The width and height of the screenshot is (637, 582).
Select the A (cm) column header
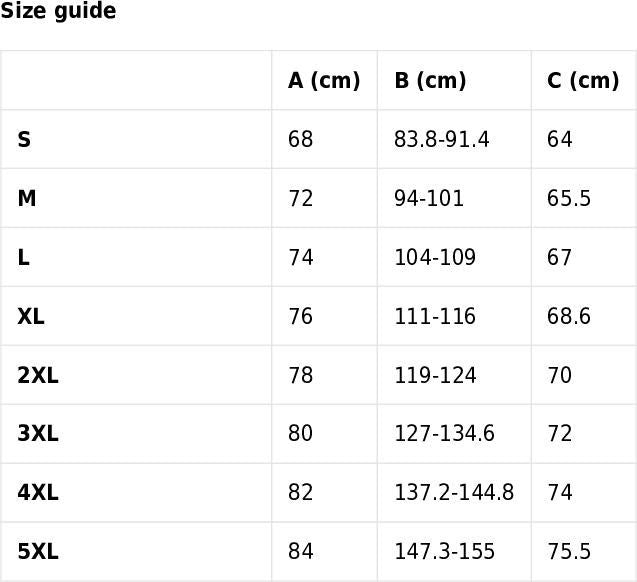point(324,81)
